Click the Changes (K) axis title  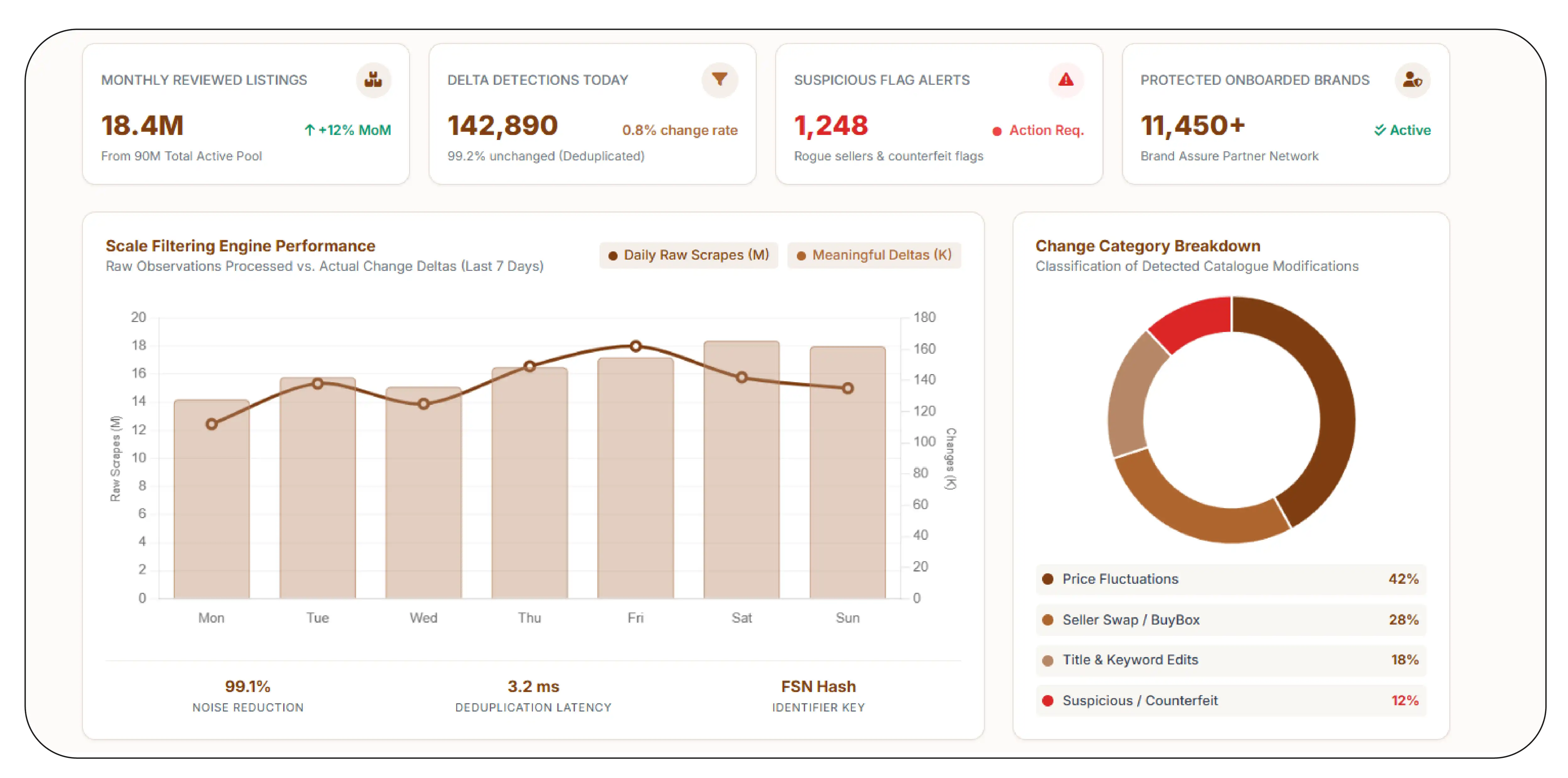point(950,459)
